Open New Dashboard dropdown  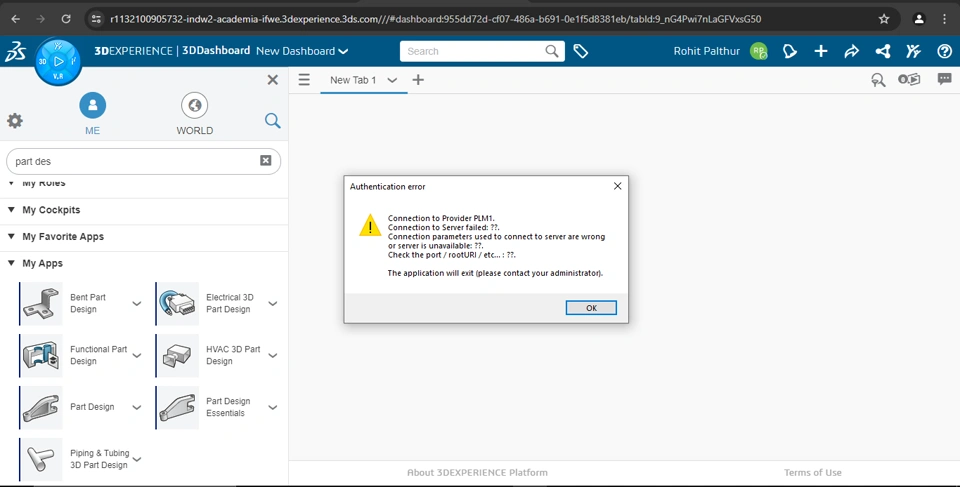tap(302, 51)
